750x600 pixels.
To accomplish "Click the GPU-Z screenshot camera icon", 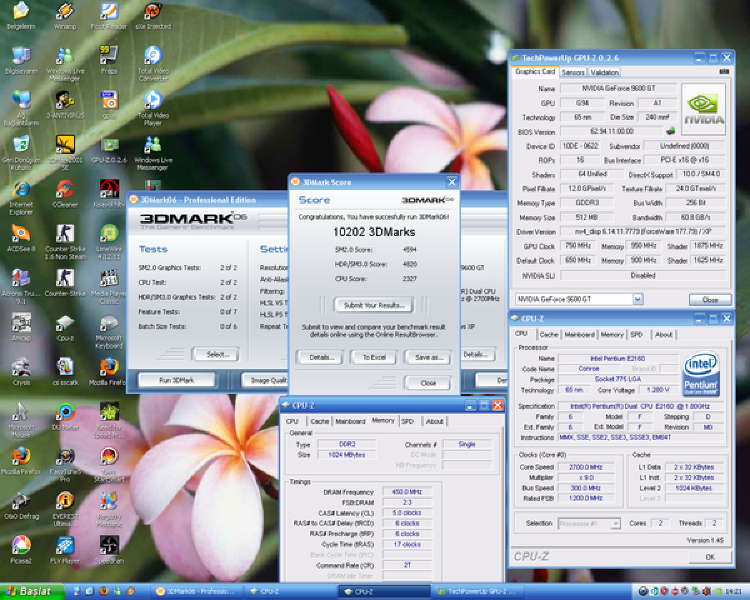I will tap(724, 72).
